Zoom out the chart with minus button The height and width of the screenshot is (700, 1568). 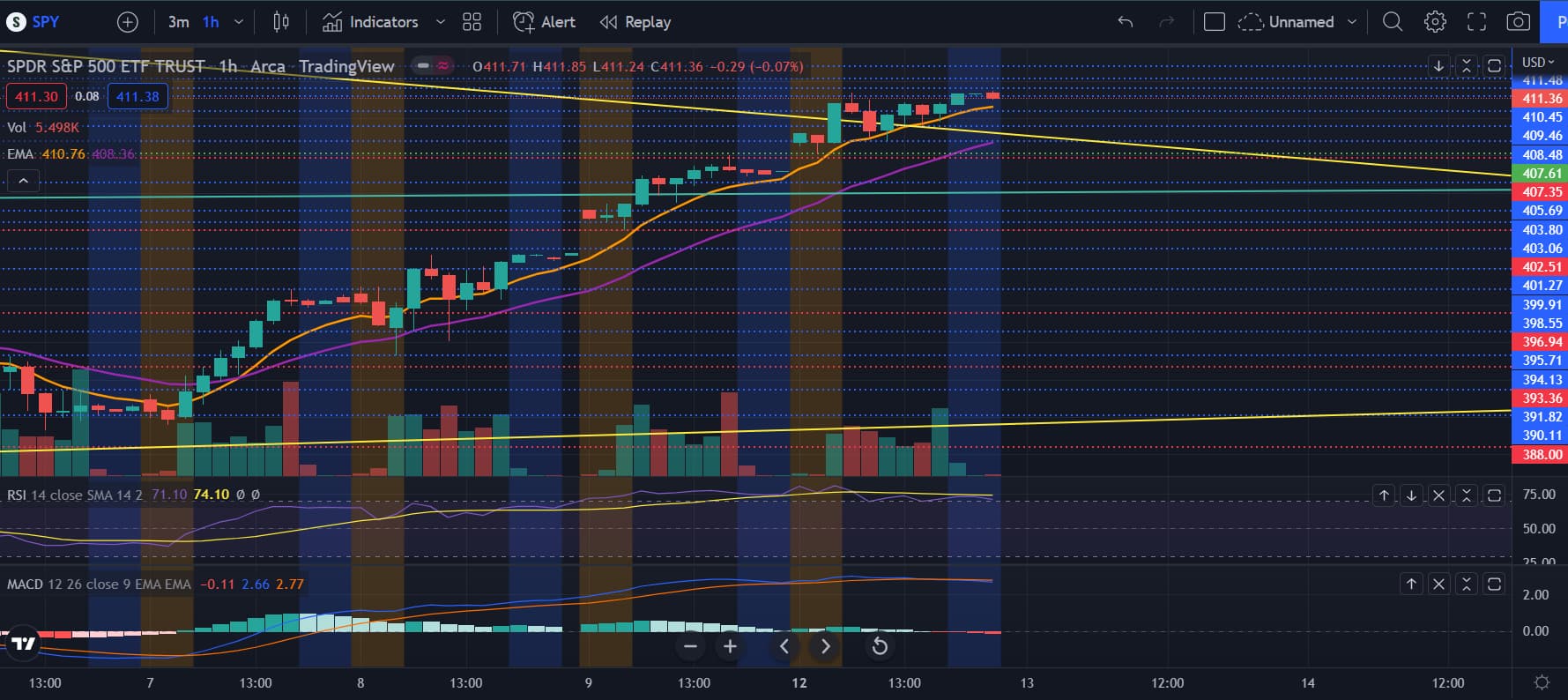point(690,647)
